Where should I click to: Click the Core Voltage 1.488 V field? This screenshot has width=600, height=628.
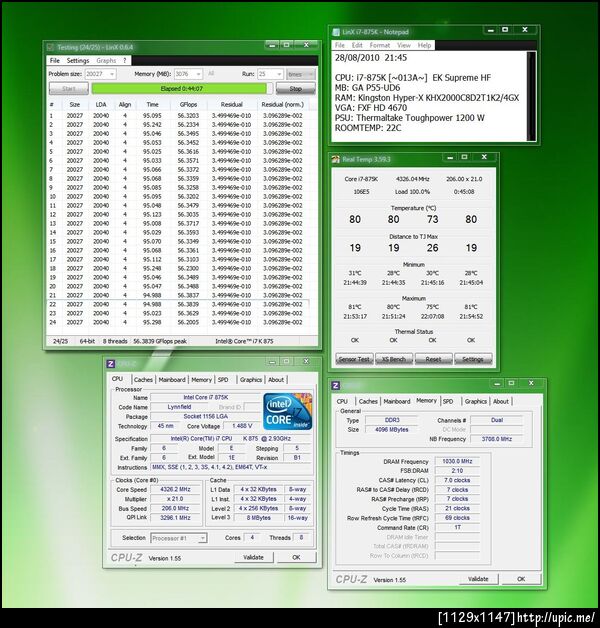tap(242, 426)
